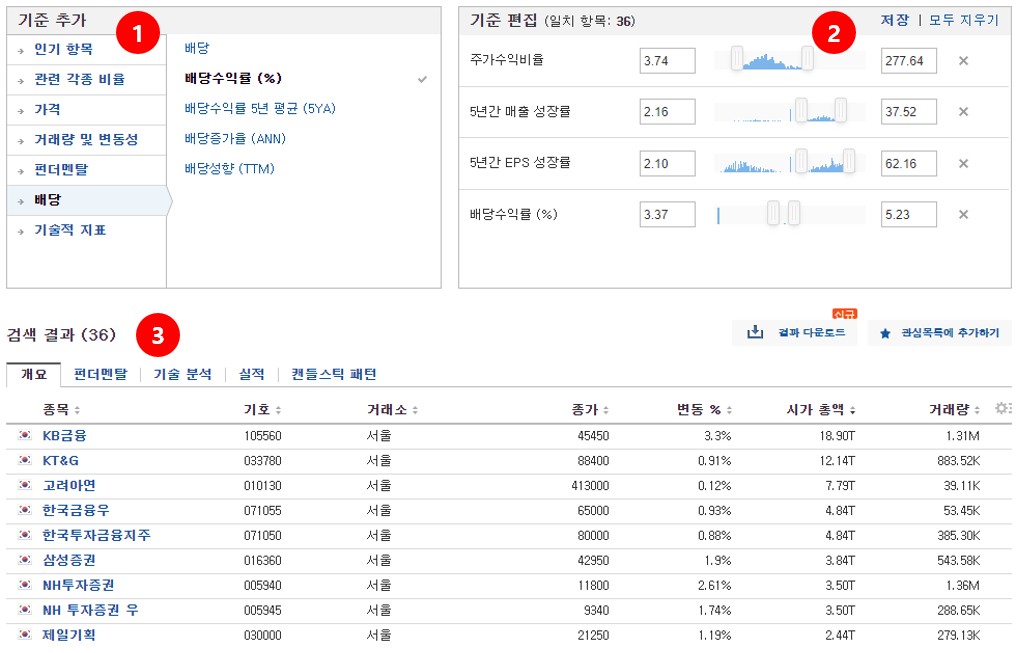Click the Korea flag icon next to KB금융
The height and width of the screenshot is (653, 1016).
point(25,435)
